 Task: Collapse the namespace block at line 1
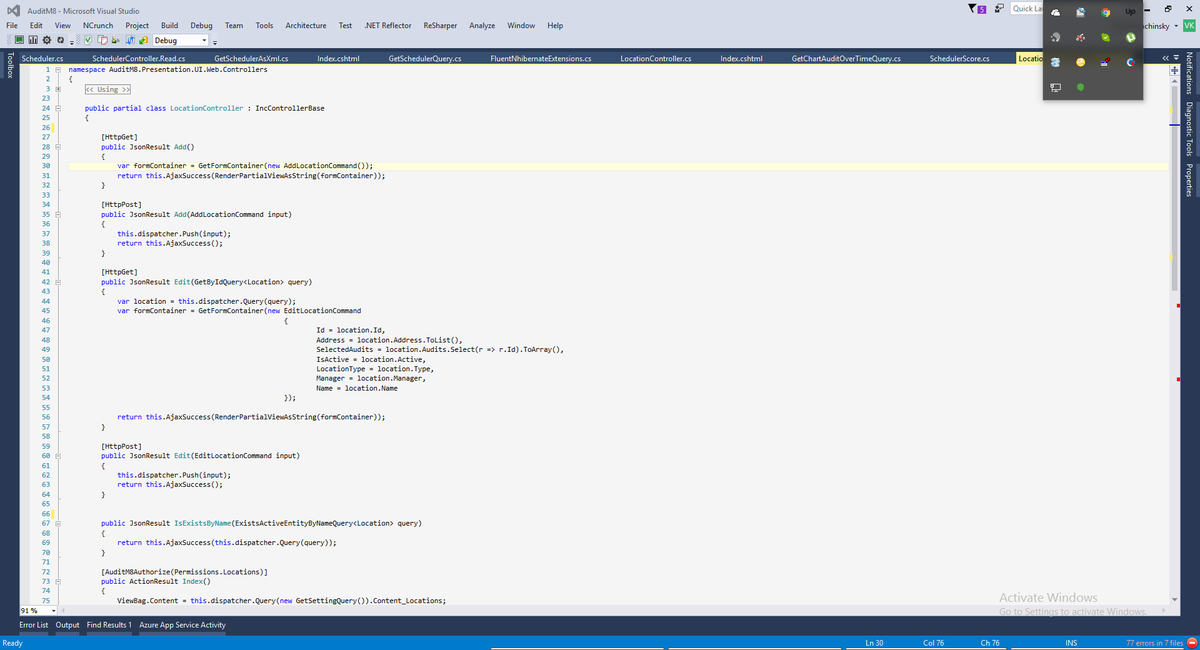tap(58, 70)
